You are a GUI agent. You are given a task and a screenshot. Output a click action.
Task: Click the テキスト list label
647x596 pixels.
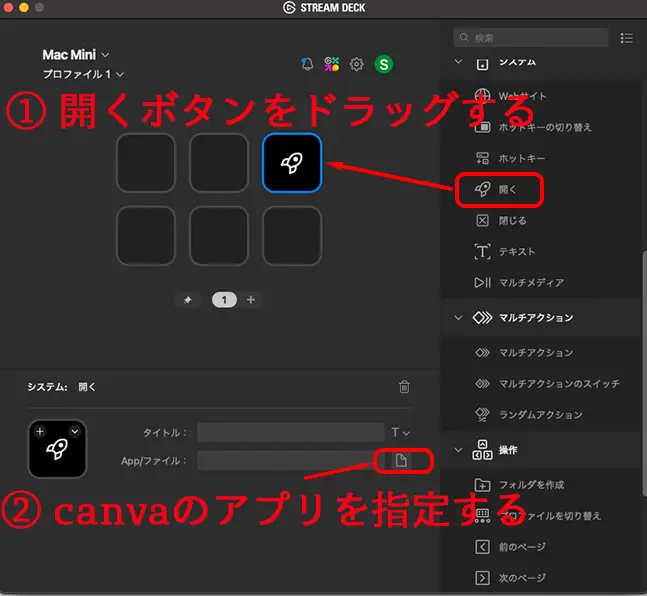click(x=517, y=251)
